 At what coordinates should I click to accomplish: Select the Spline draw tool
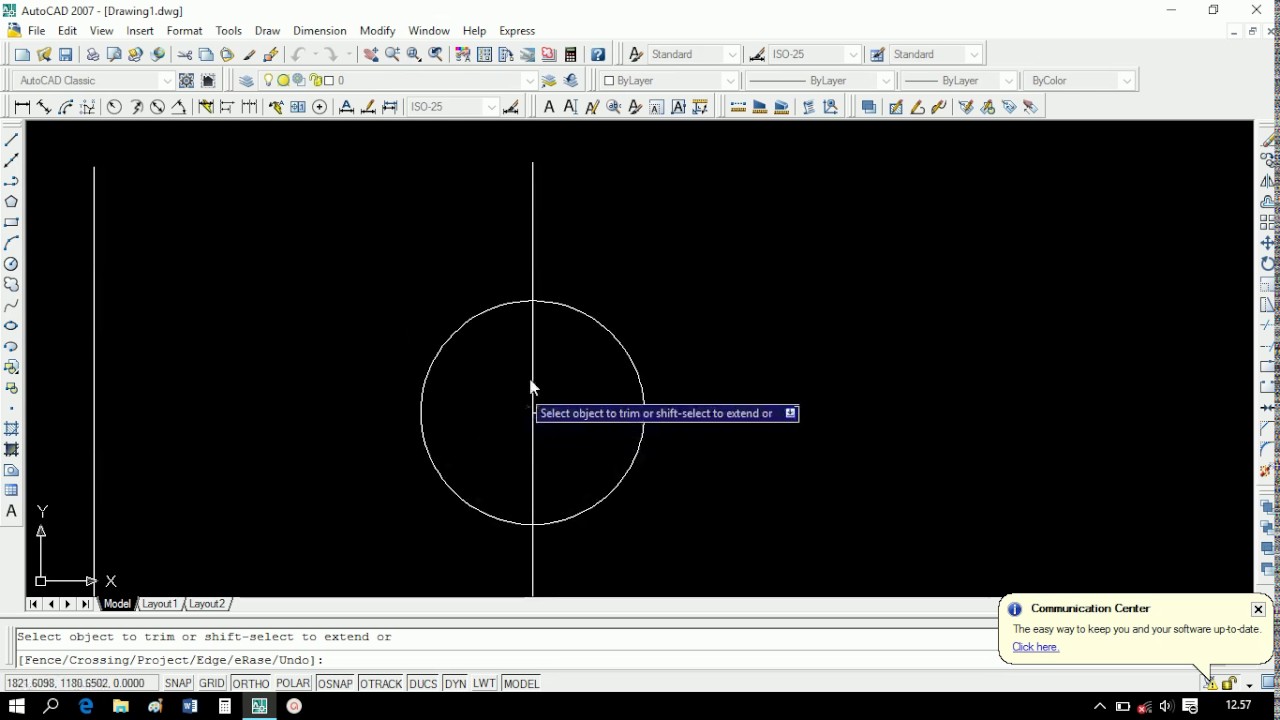[x=12, y=305]
